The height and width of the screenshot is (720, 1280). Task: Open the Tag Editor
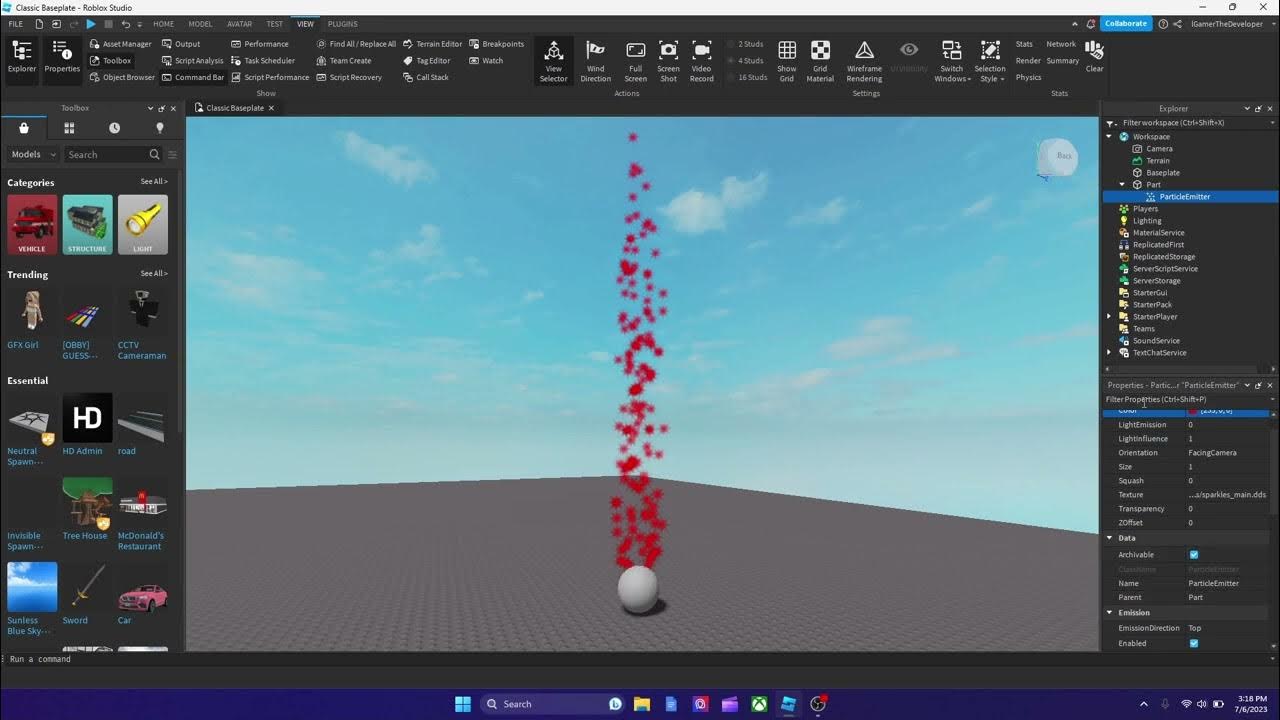427,60
